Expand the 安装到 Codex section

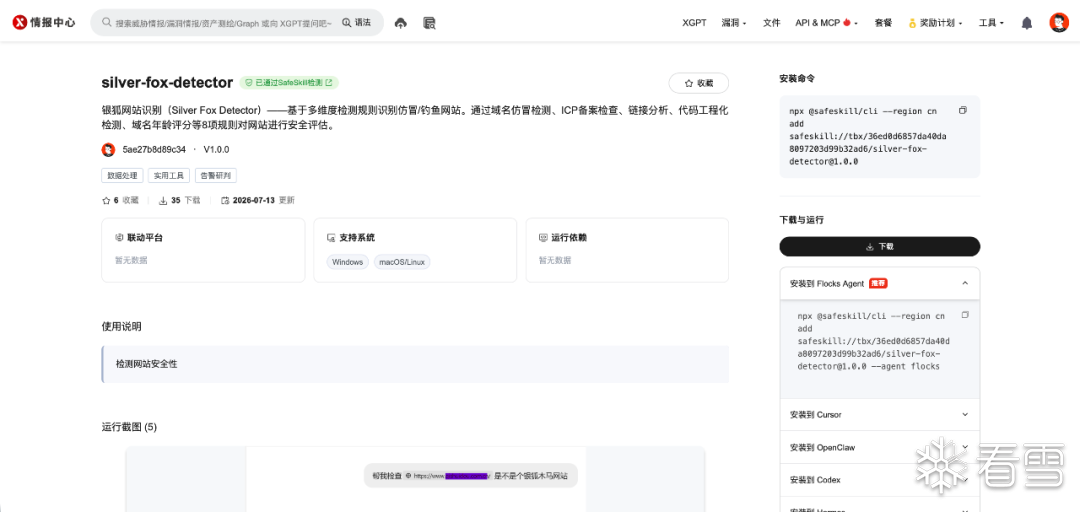pos(880,480)
